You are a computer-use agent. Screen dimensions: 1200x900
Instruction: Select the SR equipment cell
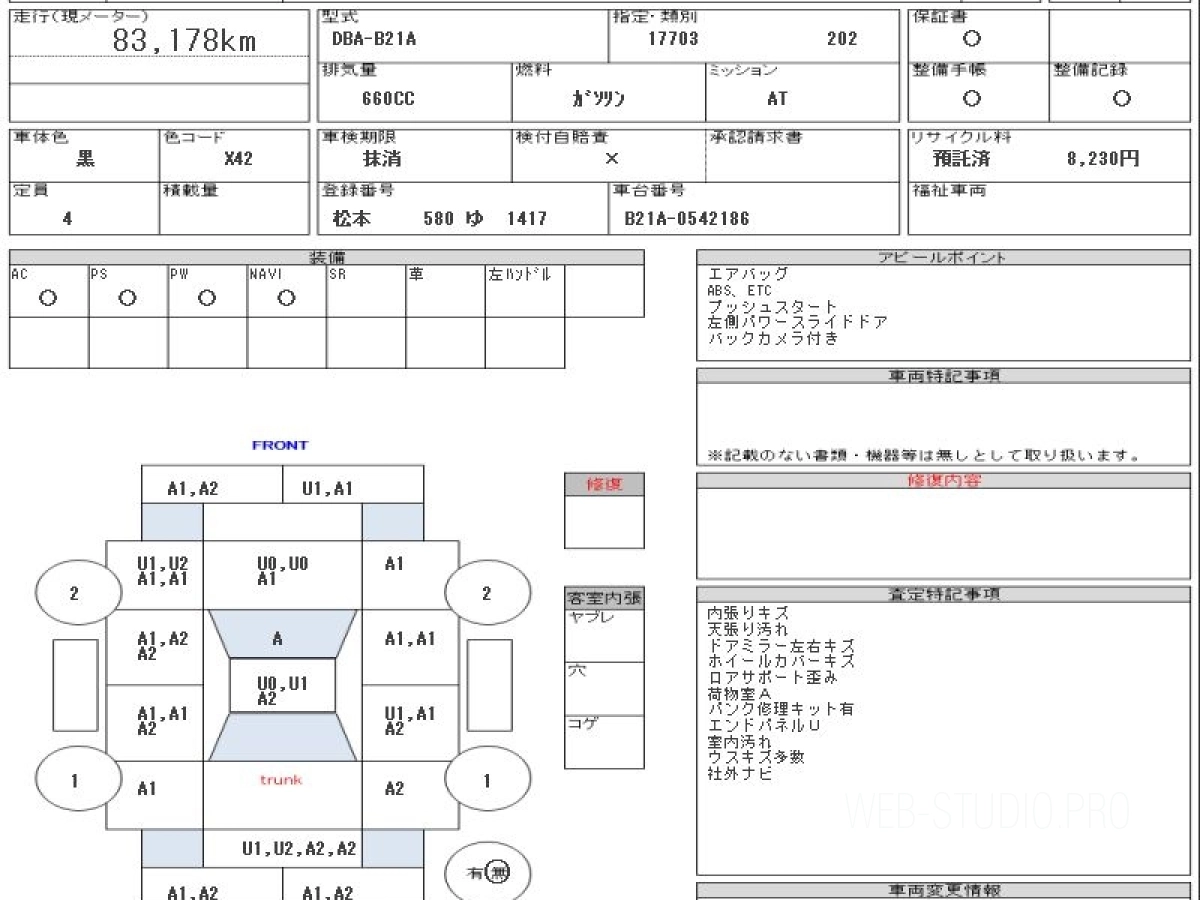pos(366,290)
